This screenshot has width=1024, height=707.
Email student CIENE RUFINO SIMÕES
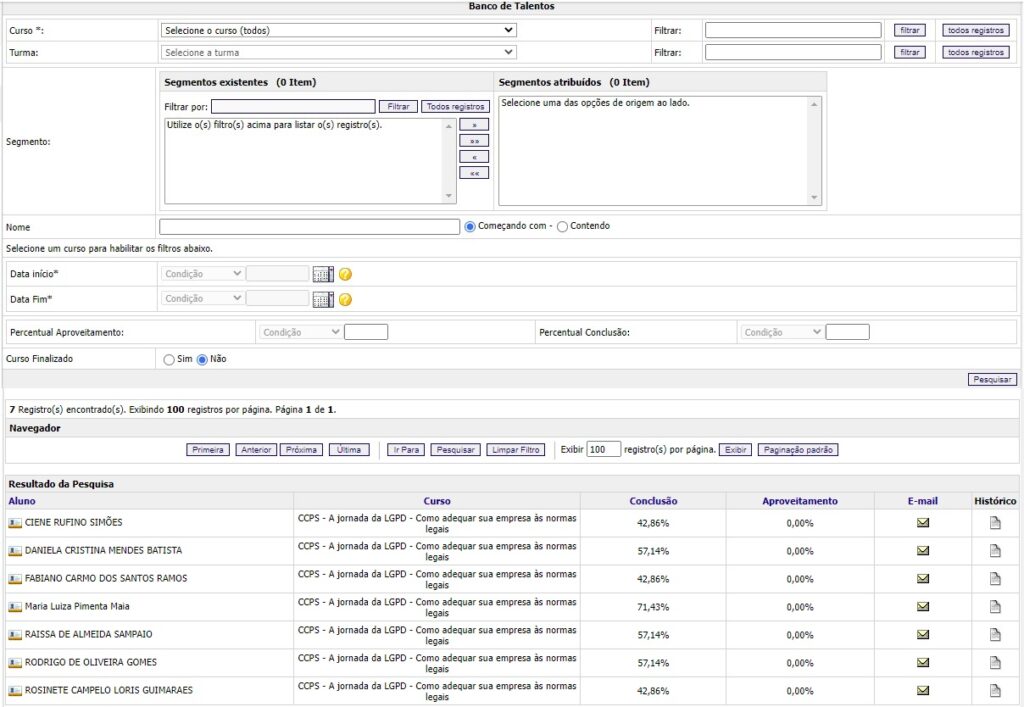pyautogui.click(x=923, y=522)
